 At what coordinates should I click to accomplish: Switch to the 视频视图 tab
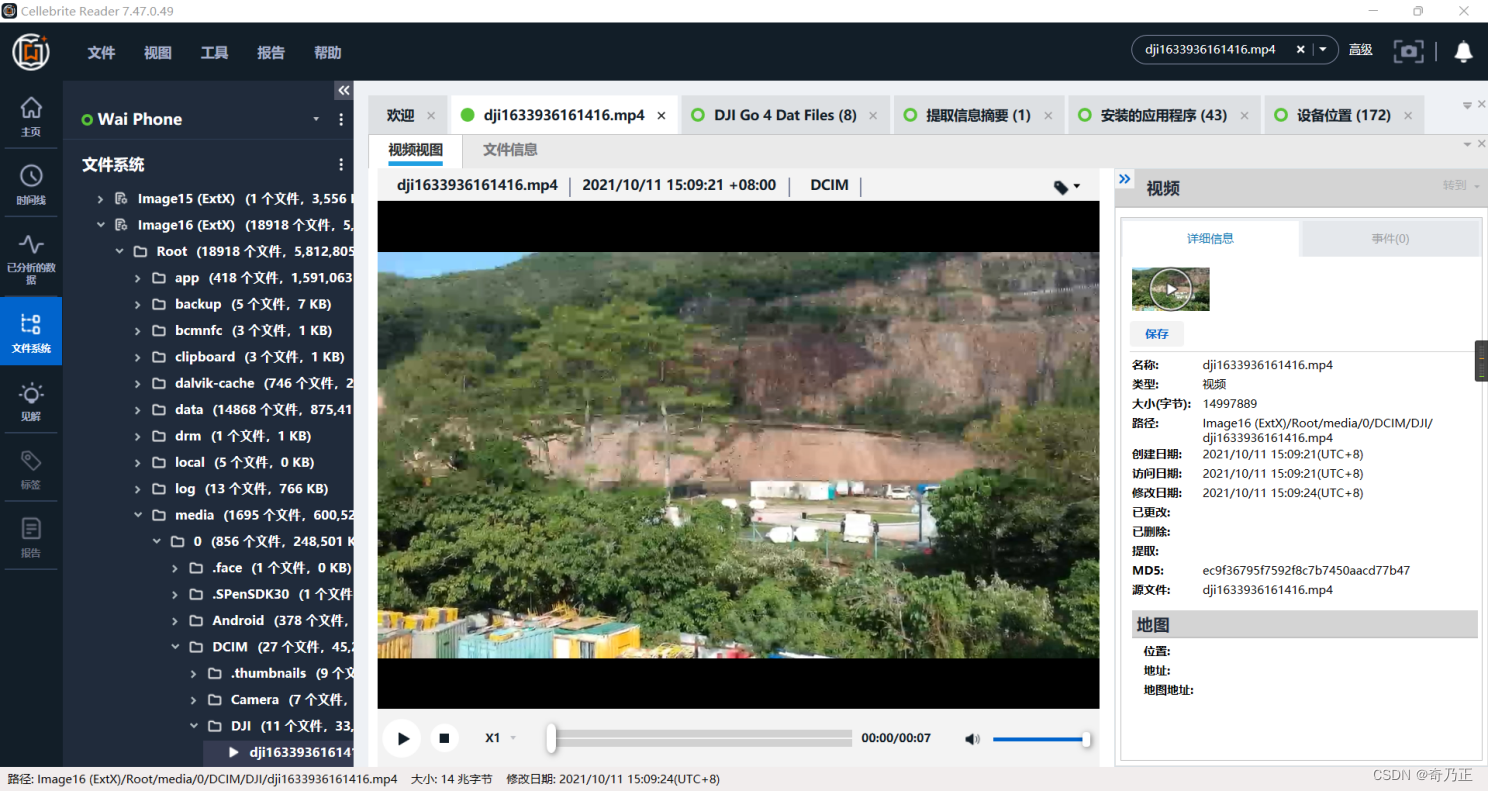(x=415, y=150)
